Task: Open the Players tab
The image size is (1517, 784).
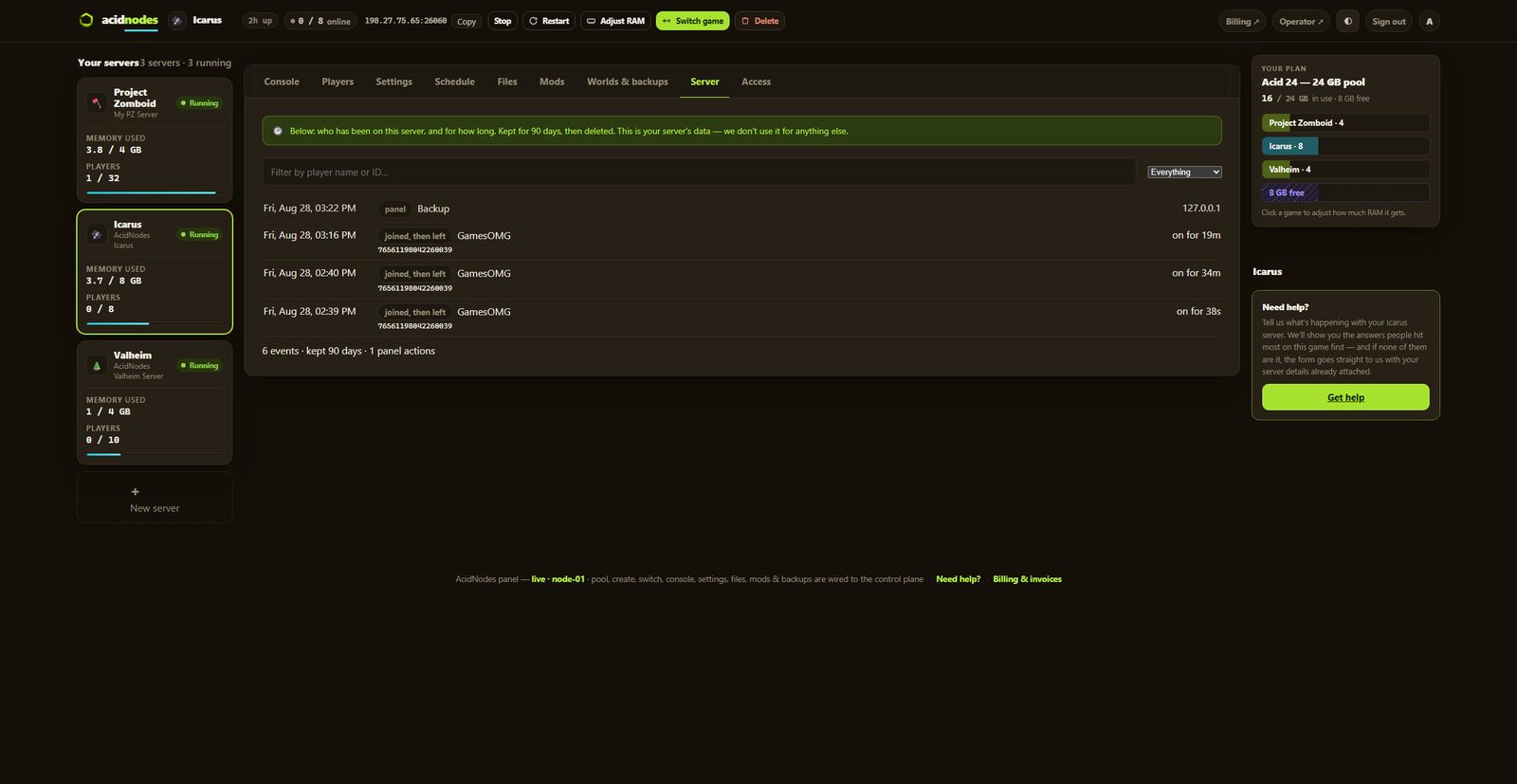Action: (x=338, y=82)
